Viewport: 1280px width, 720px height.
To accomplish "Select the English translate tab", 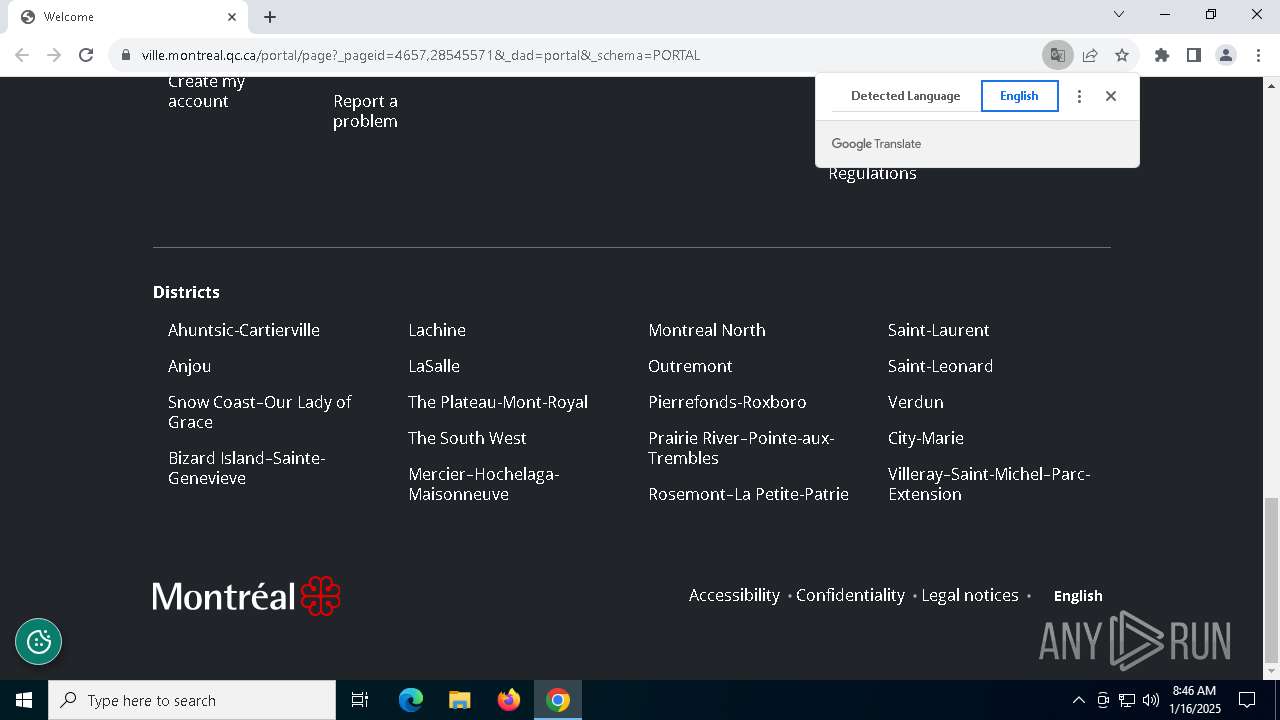I will point(1019,96).
